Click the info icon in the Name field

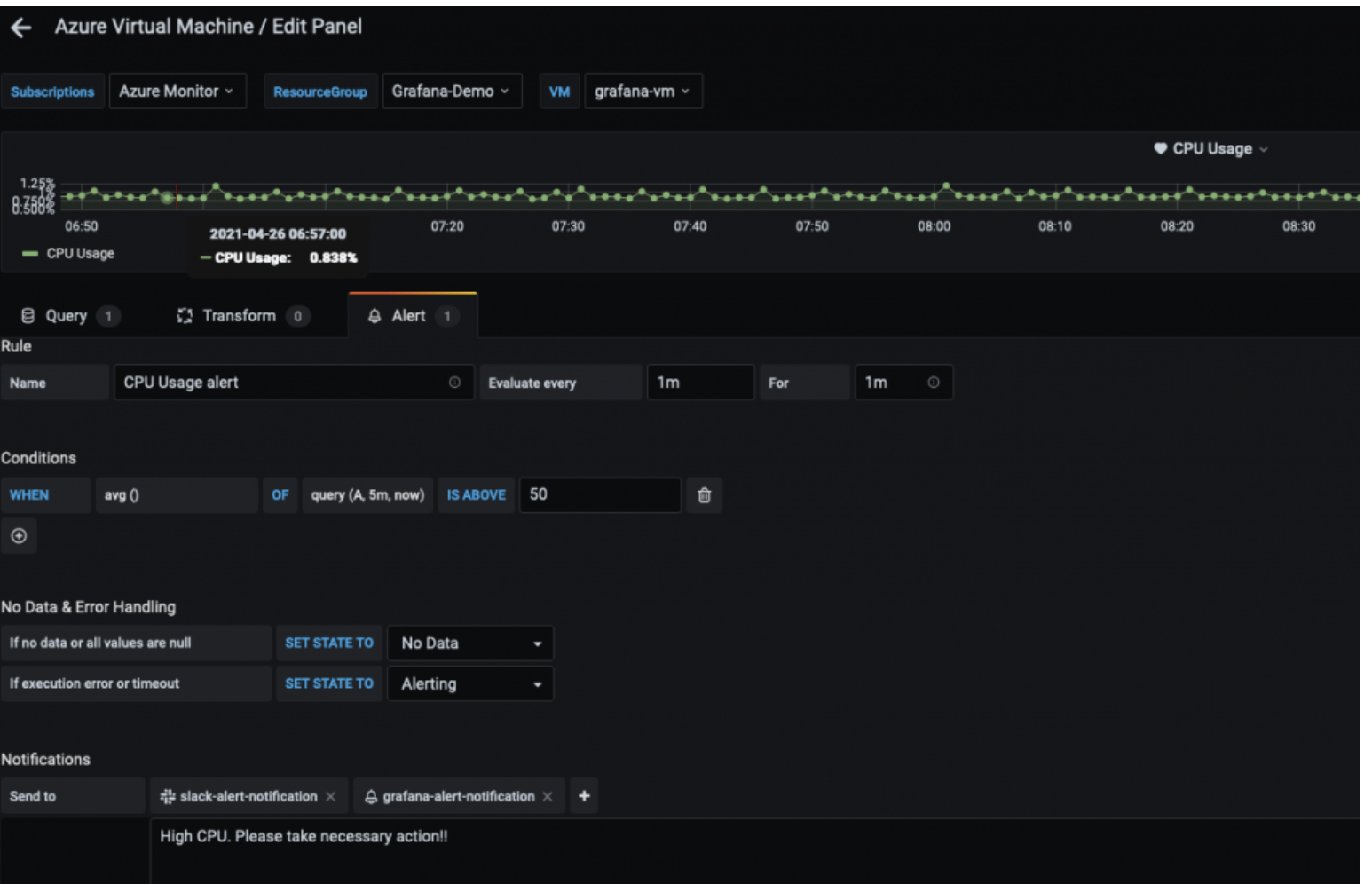point(454,383)
